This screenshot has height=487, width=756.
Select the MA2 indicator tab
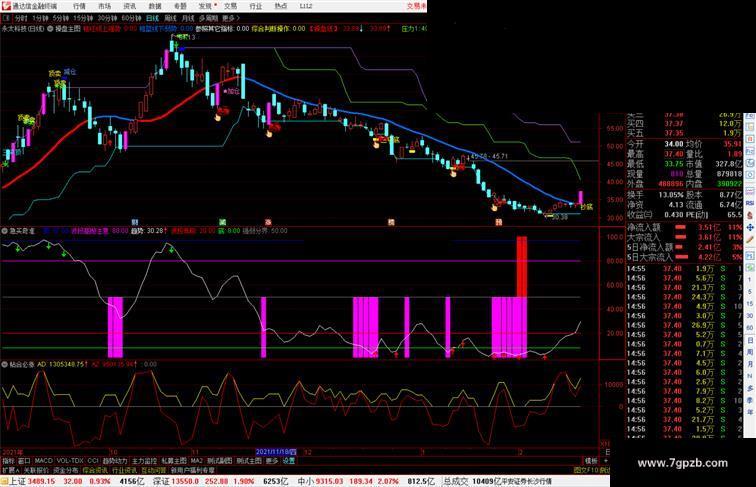[197, 461]
